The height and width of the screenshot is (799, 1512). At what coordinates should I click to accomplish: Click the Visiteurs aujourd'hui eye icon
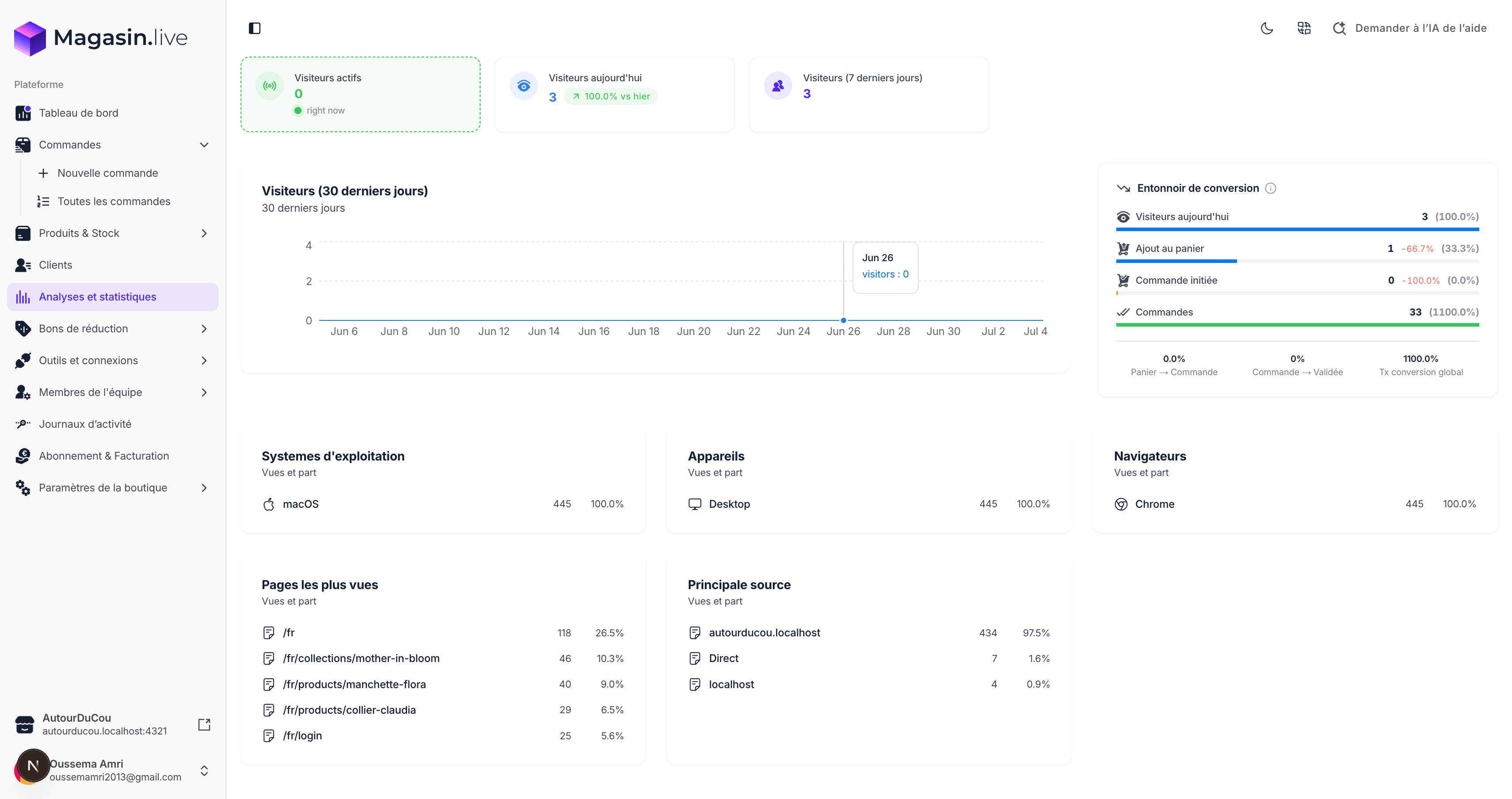[523, 86]
